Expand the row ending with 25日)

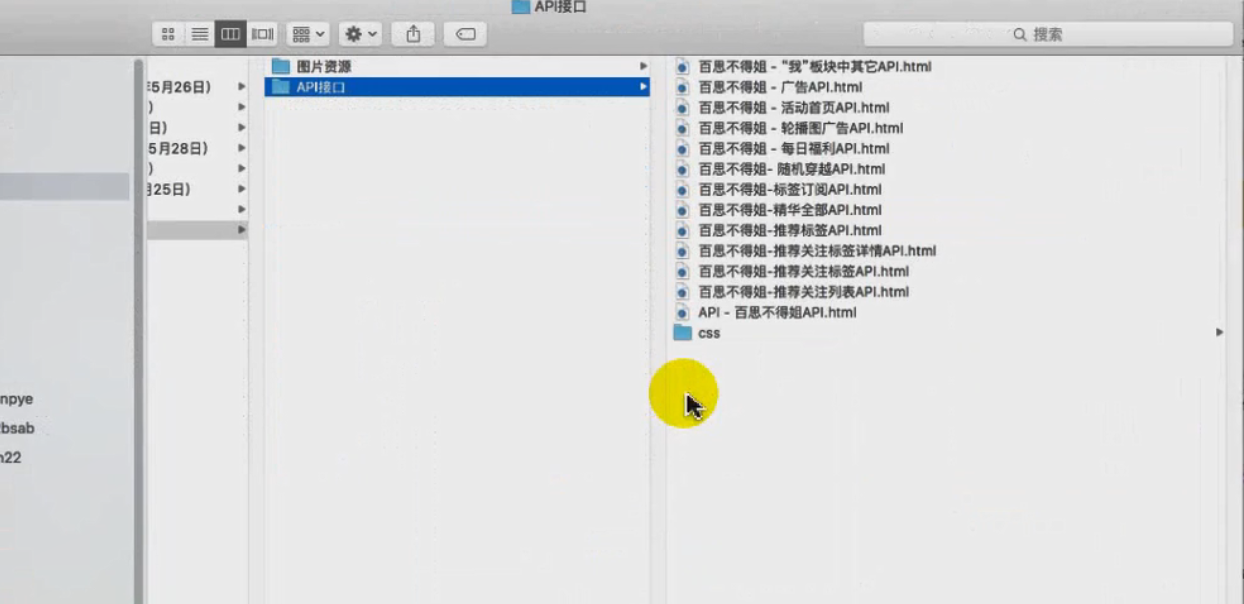(241, 189)
